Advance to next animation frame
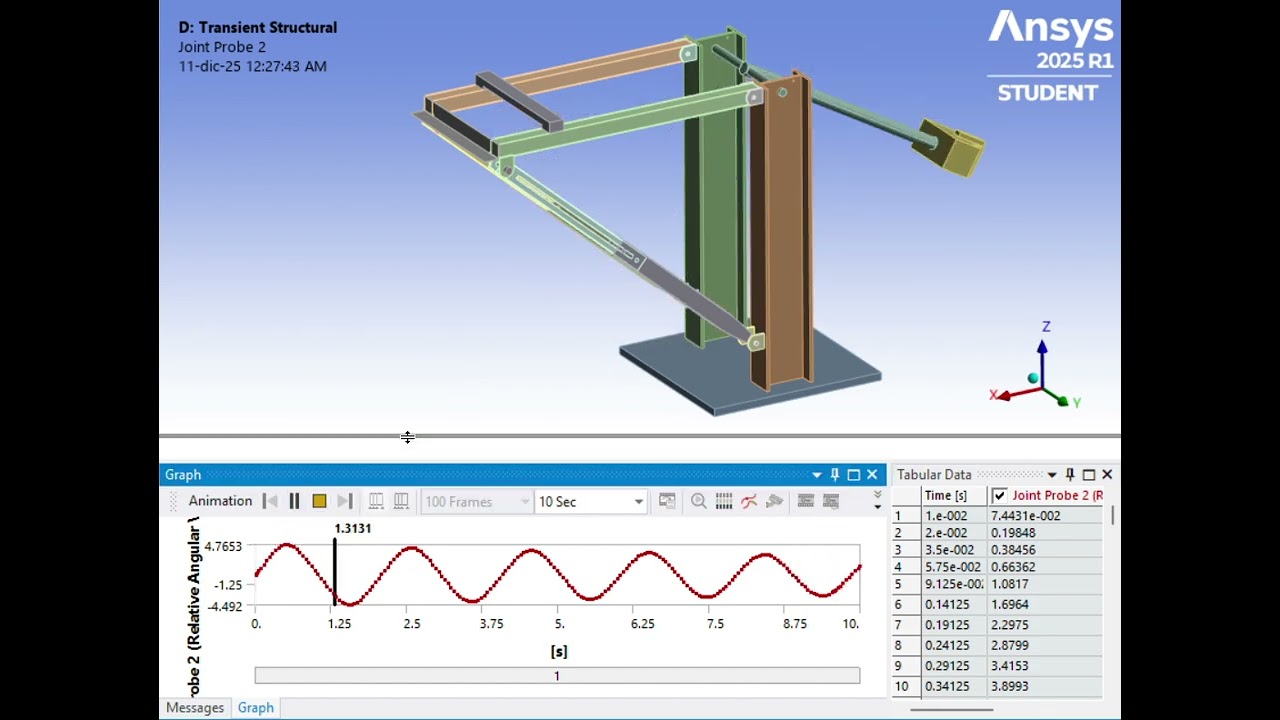Screen dimensions: 1280x720 [344, 501]
